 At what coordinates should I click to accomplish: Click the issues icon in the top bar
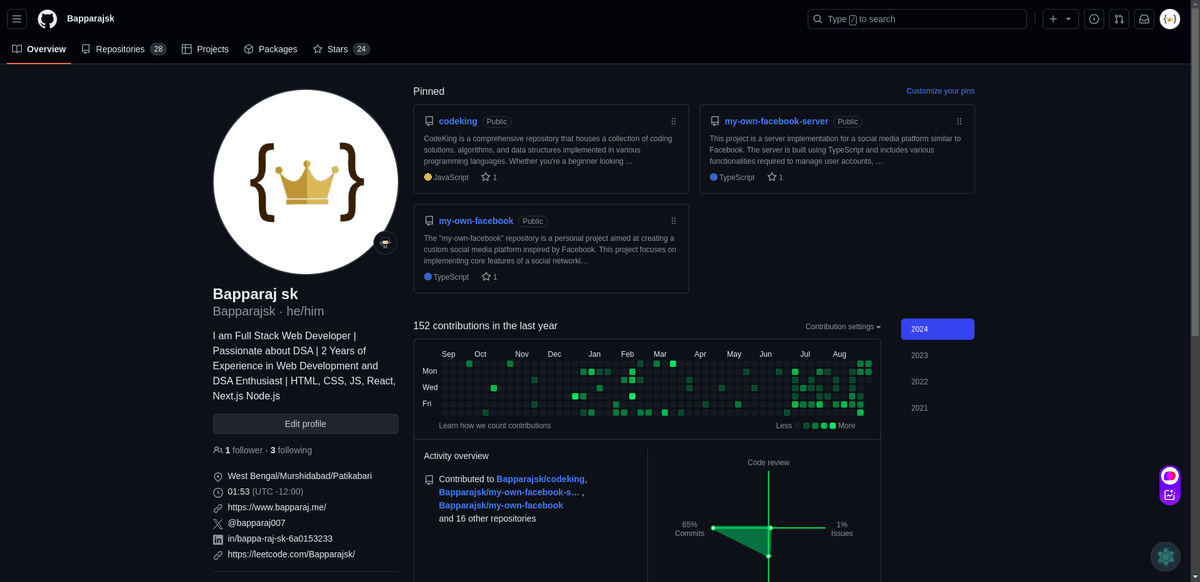coord(1092,19)
